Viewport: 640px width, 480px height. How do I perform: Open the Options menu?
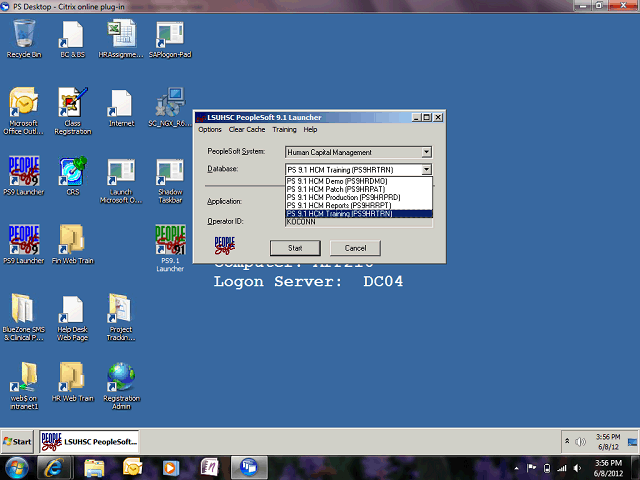click(x=210, y=129)
